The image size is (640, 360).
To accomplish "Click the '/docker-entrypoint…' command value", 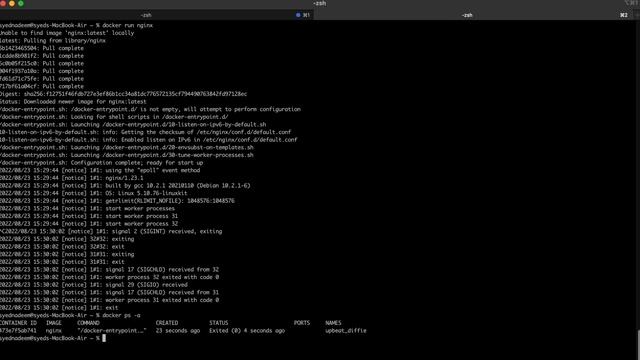I will point(112,331).
